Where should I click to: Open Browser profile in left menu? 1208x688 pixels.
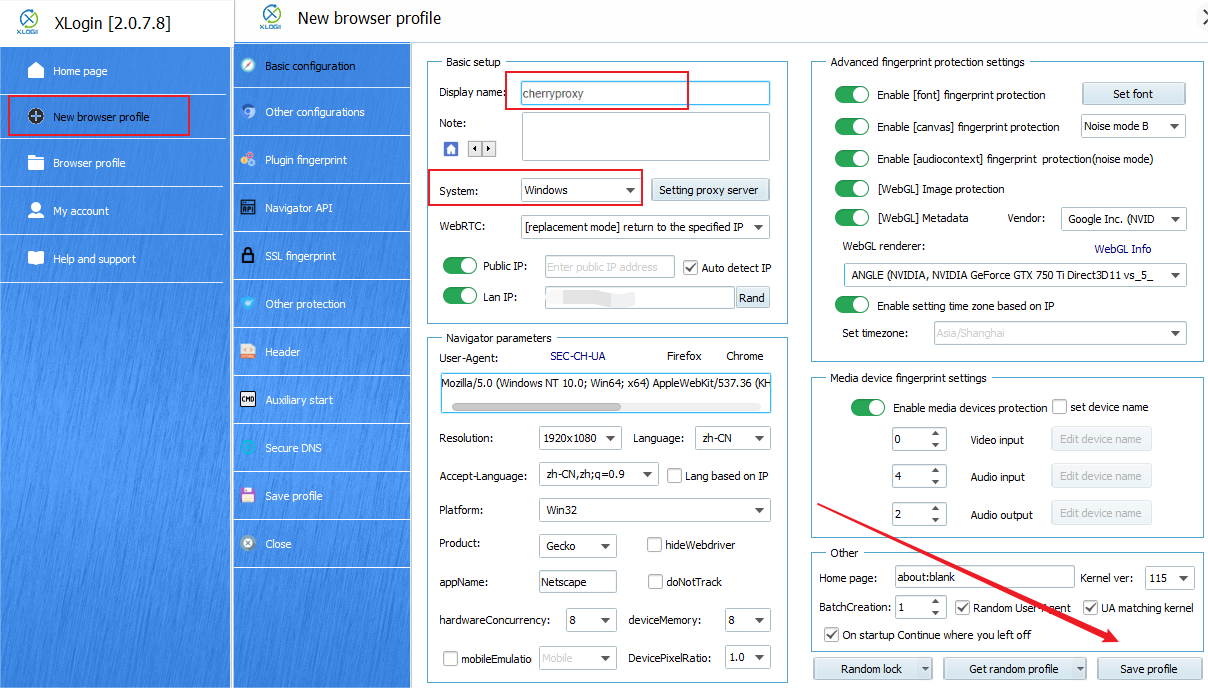coord(89,163)
